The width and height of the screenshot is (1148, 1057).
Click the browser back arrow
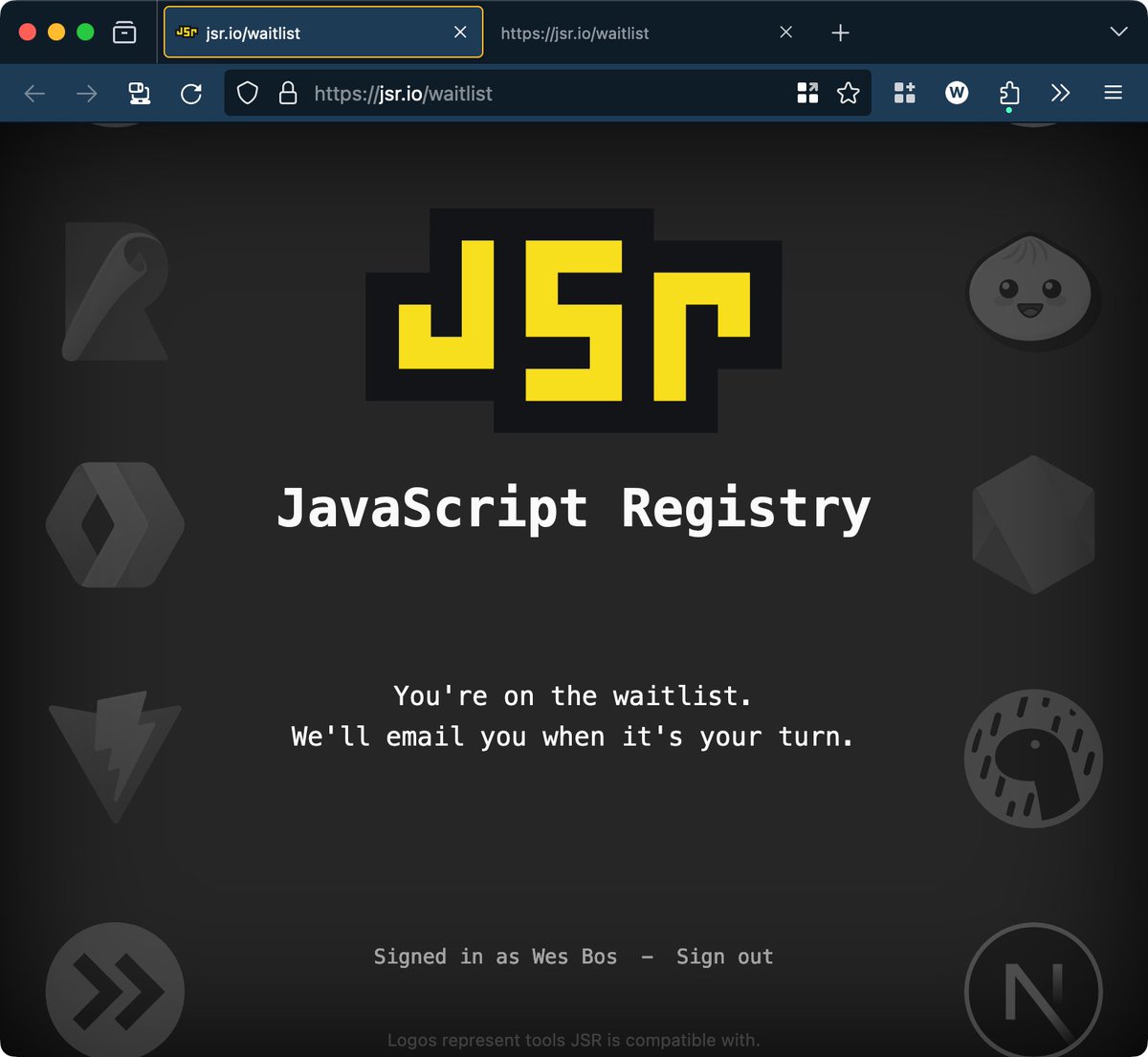pyautogui.click(x=35, y=93)
